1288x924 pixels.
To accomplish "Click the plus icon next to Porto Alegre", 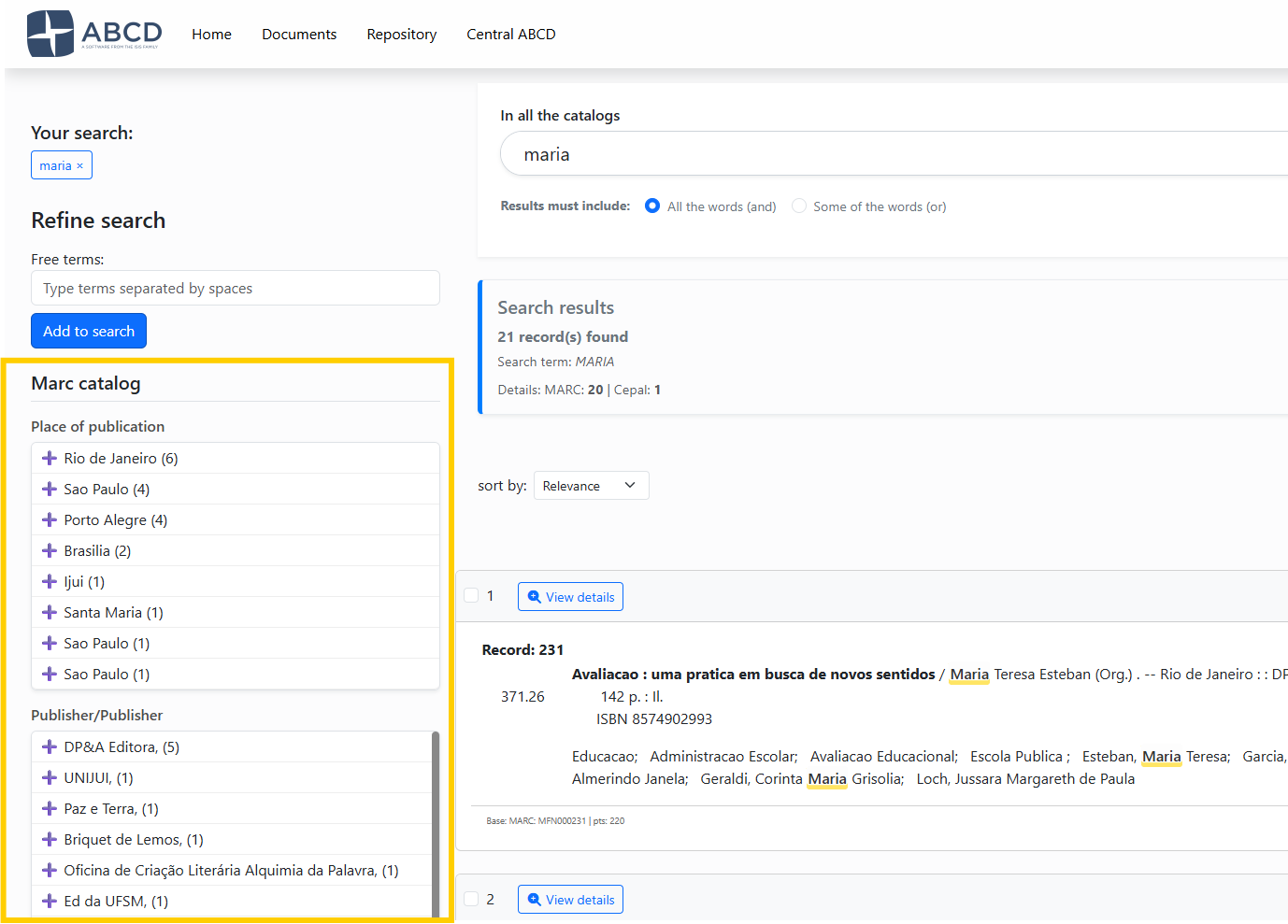I will (x=50, y=519).
